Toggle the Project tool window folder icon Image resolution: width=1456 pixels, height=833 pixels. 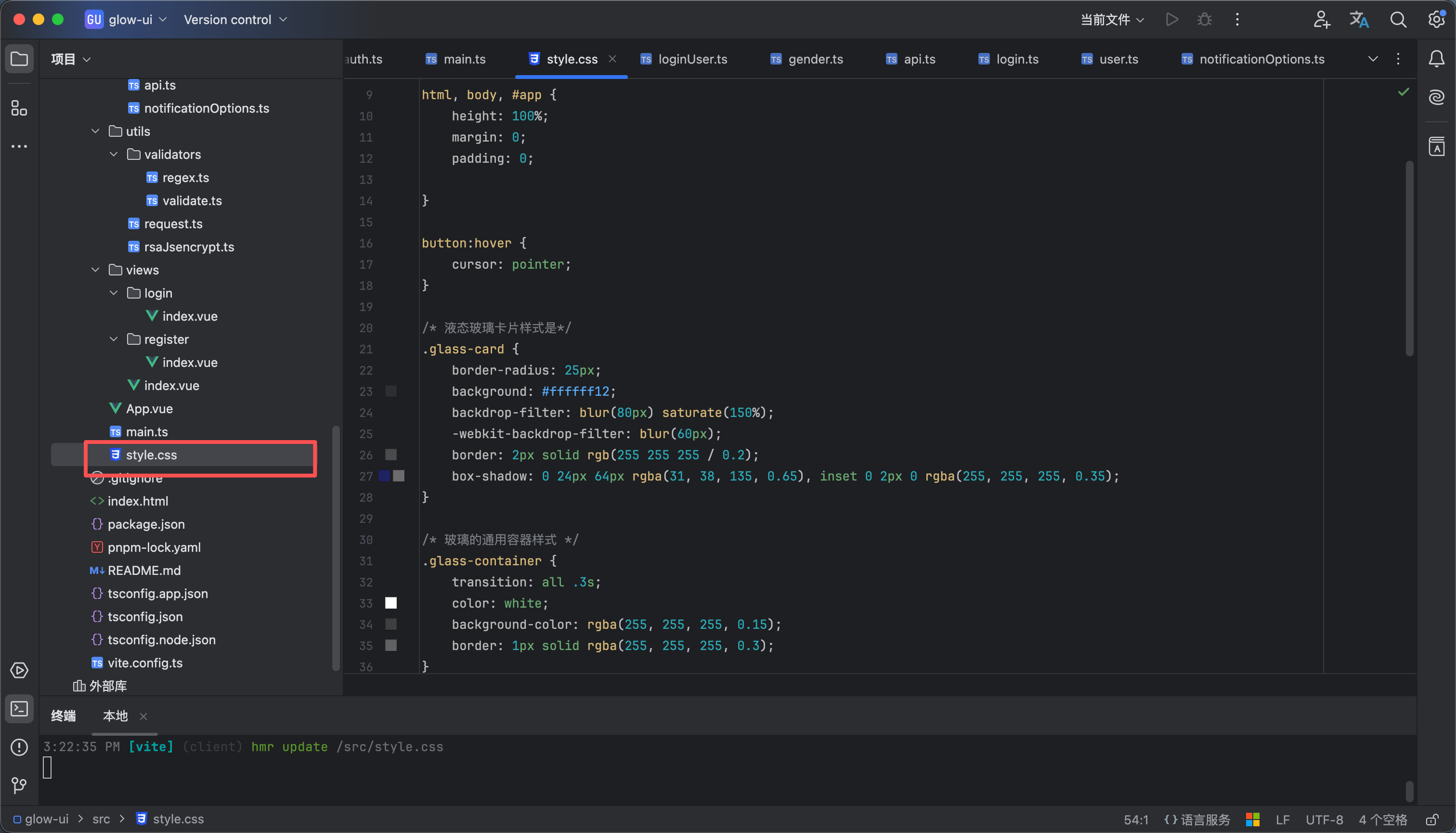point(19,59)
